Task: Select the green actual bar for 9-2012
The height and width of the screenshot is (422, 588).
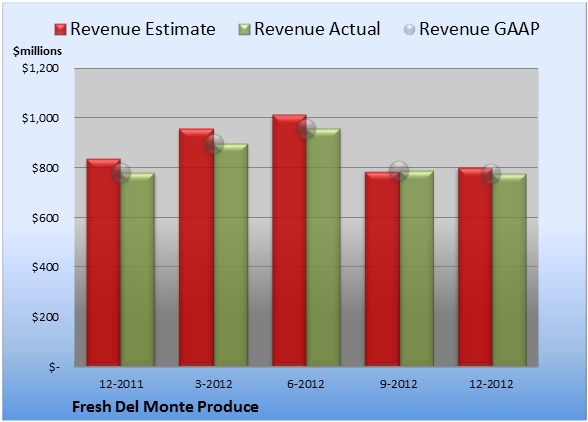Action: [417, 268]
